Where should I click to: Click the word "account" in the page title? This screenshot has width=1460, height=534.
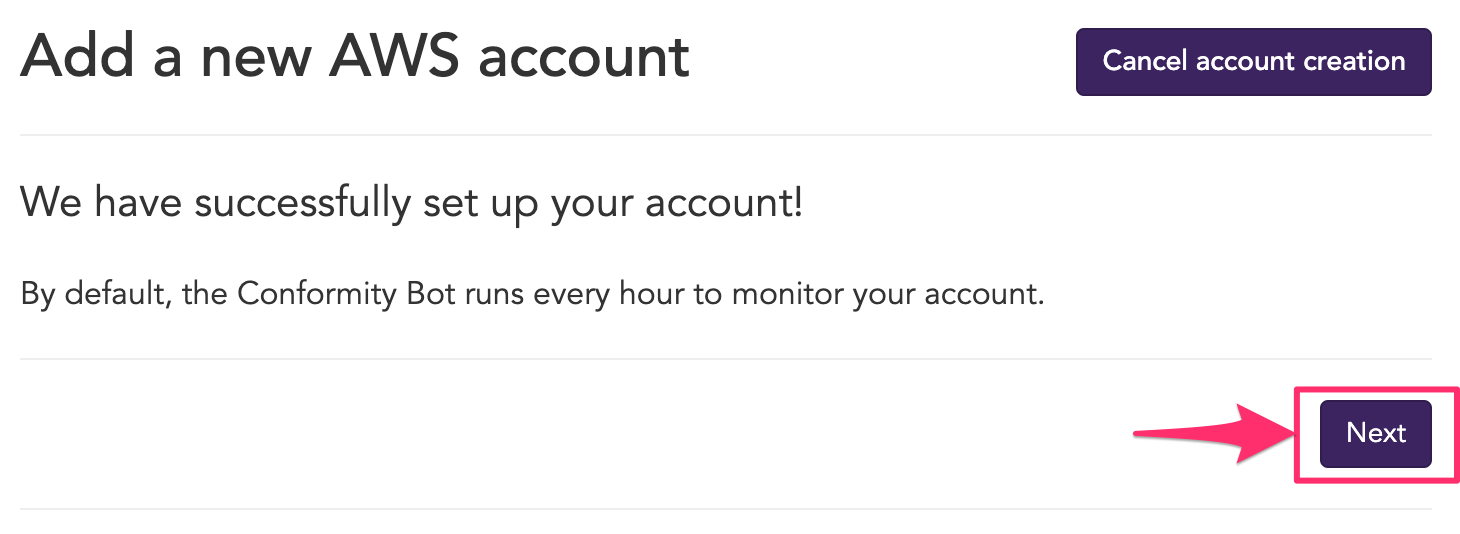tap(583, 56)
